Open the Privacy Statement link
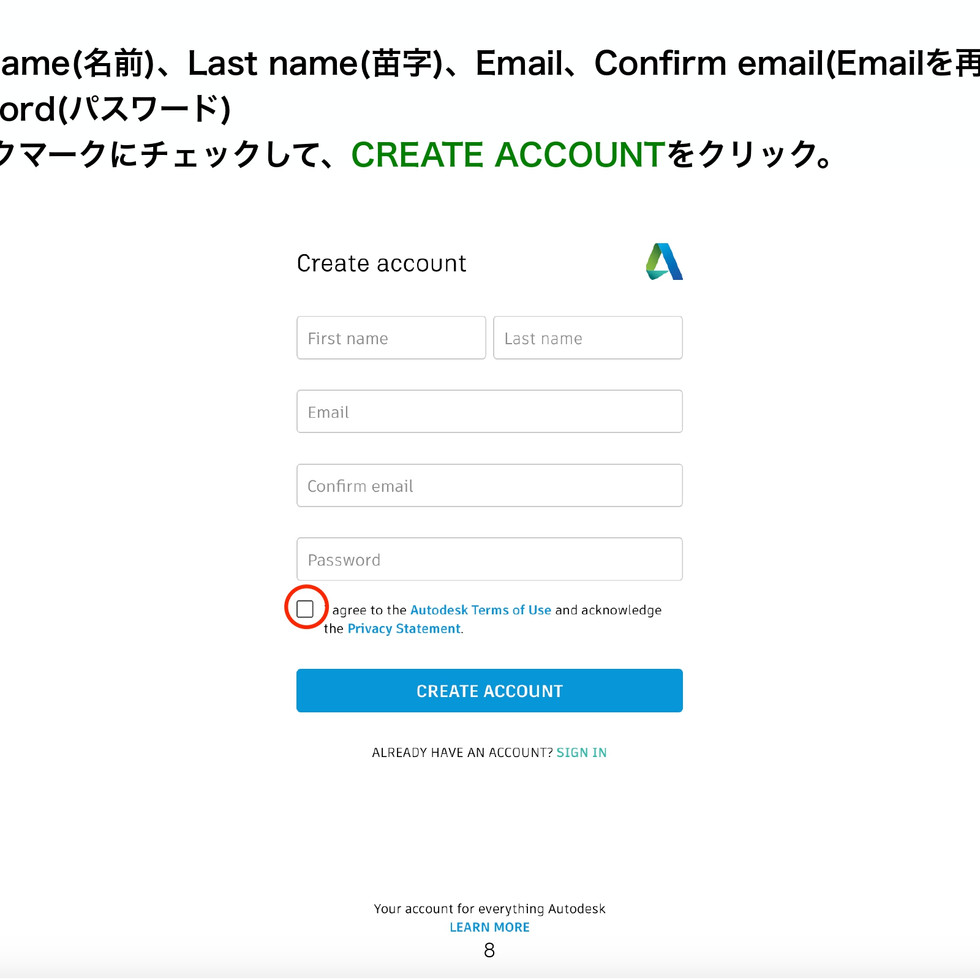The image size is (980, 980). pyautogui.click(x=404, y=629)
